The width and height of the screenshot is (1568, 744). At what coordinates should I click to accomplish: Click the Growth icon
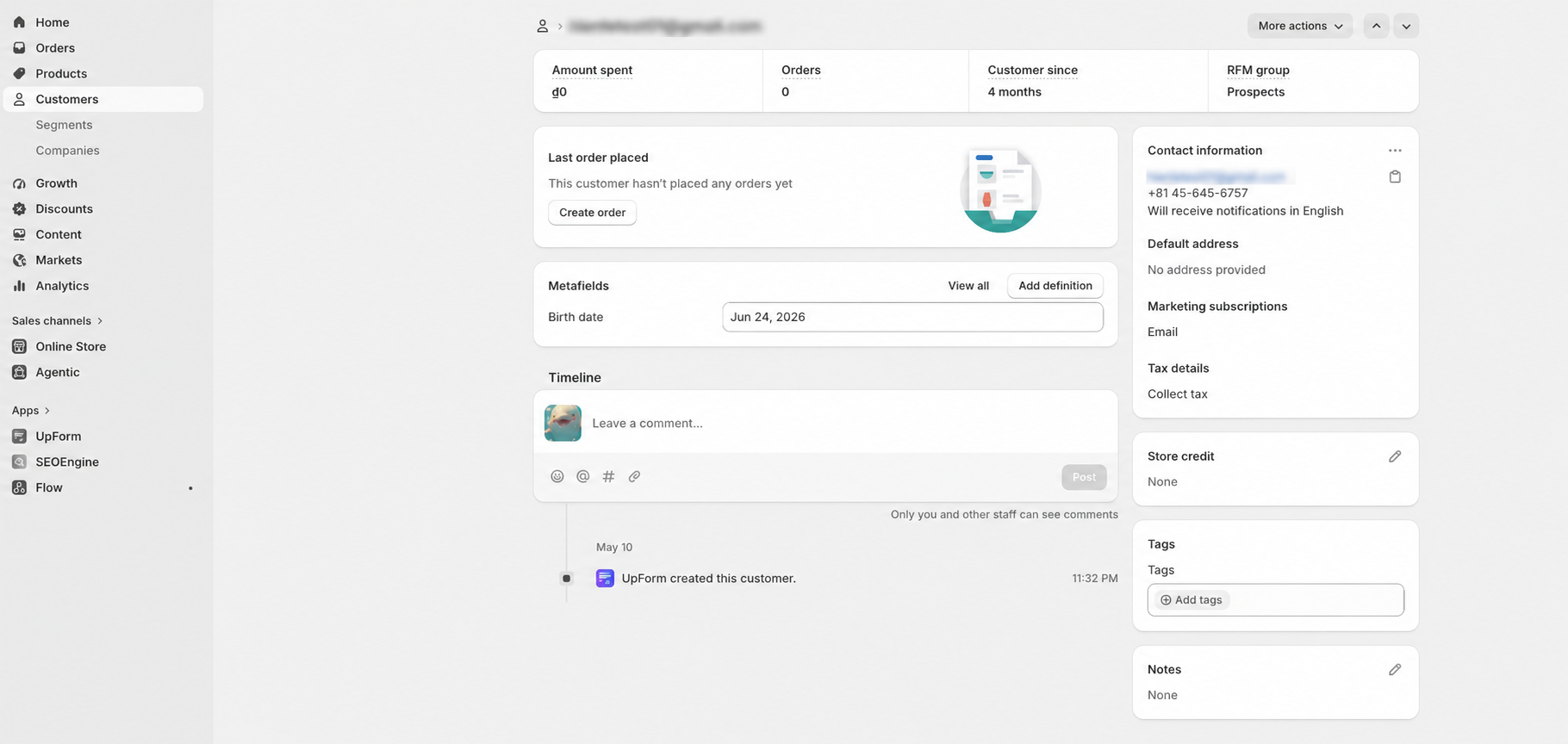pyautogui.click(x=19, y=183)
